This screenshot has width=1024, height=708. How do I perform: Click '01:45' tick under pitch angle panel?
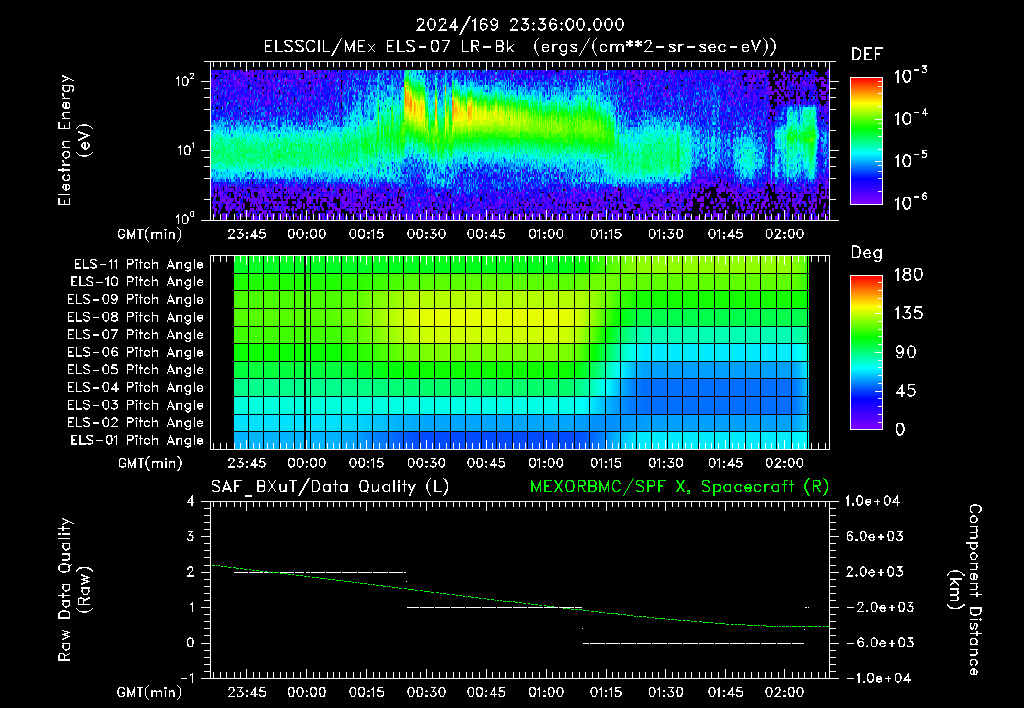726,463
